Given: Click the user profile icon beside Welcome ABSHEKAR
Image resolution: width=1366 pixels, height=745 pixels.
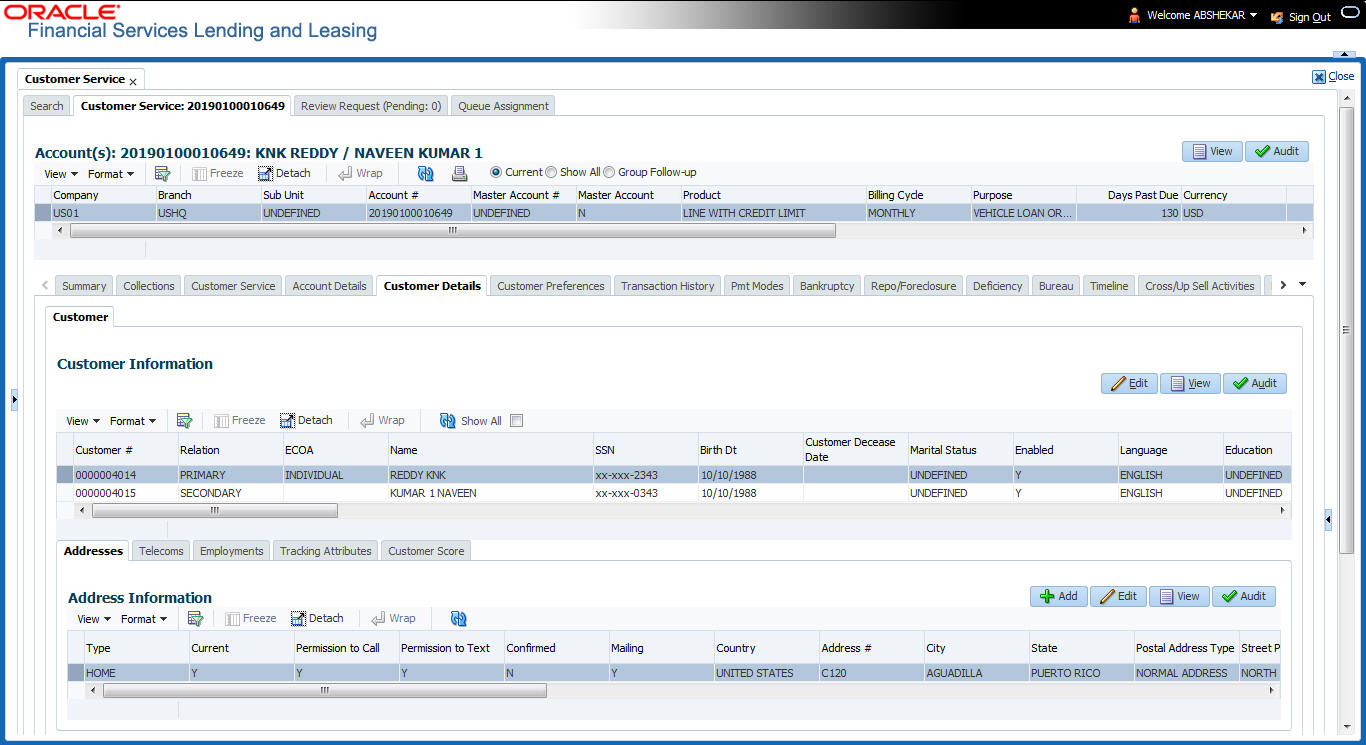Looking at the screenshot, I should coord(1134,15).
